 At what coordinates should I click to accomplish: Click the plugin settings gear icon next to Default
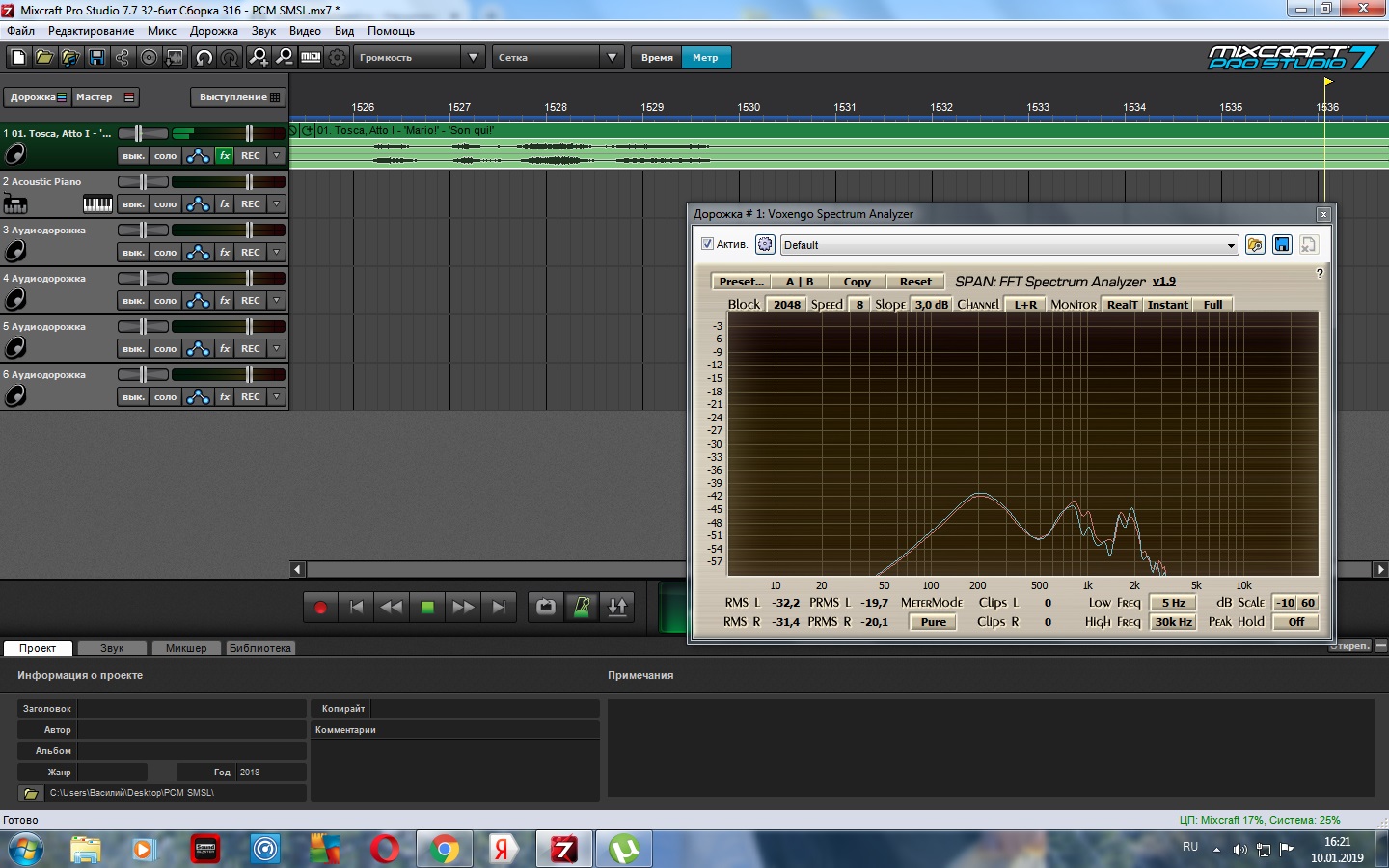click(x=765, y=245)
